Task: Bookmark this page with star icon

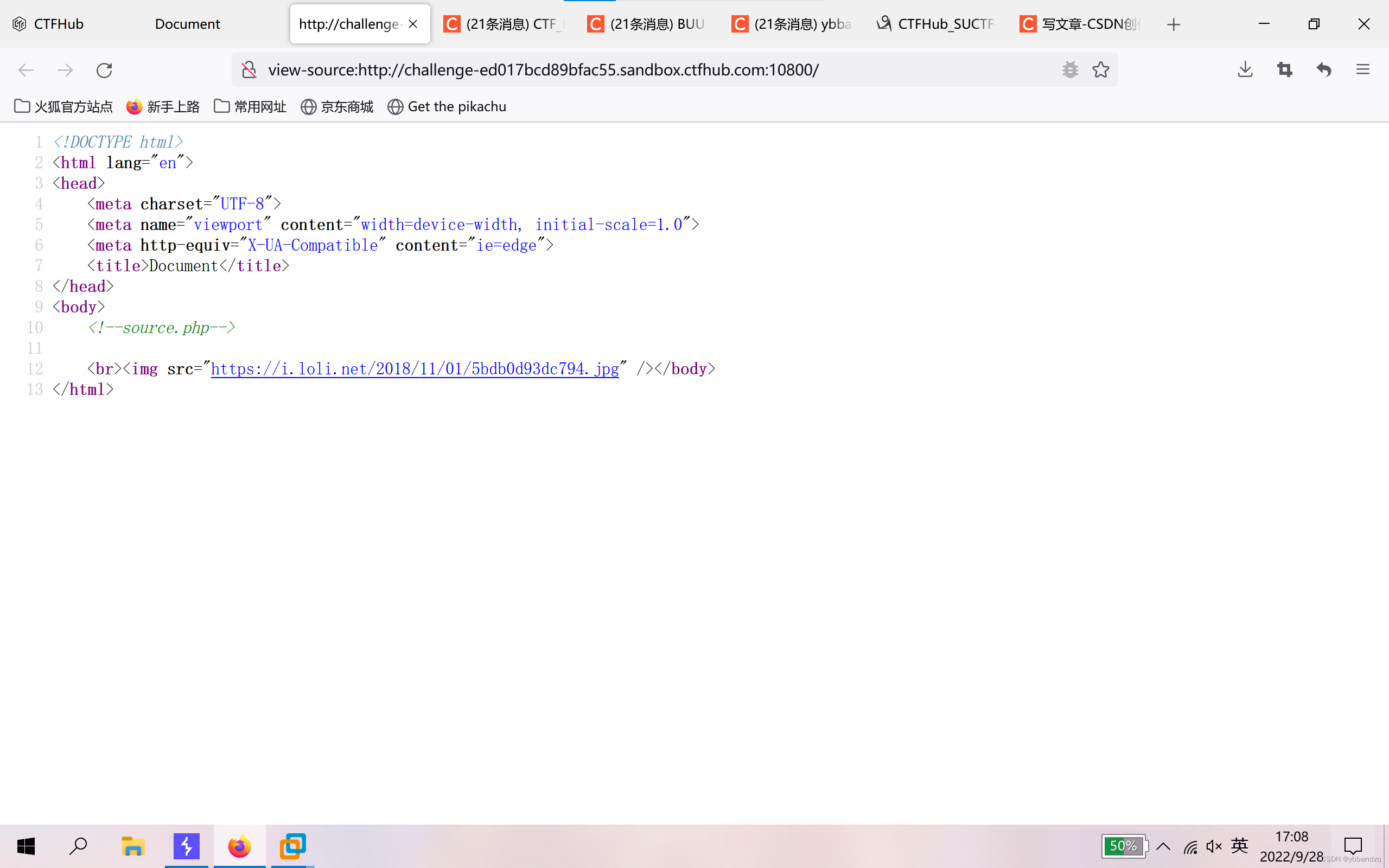Action: [x=1100, y=70]
